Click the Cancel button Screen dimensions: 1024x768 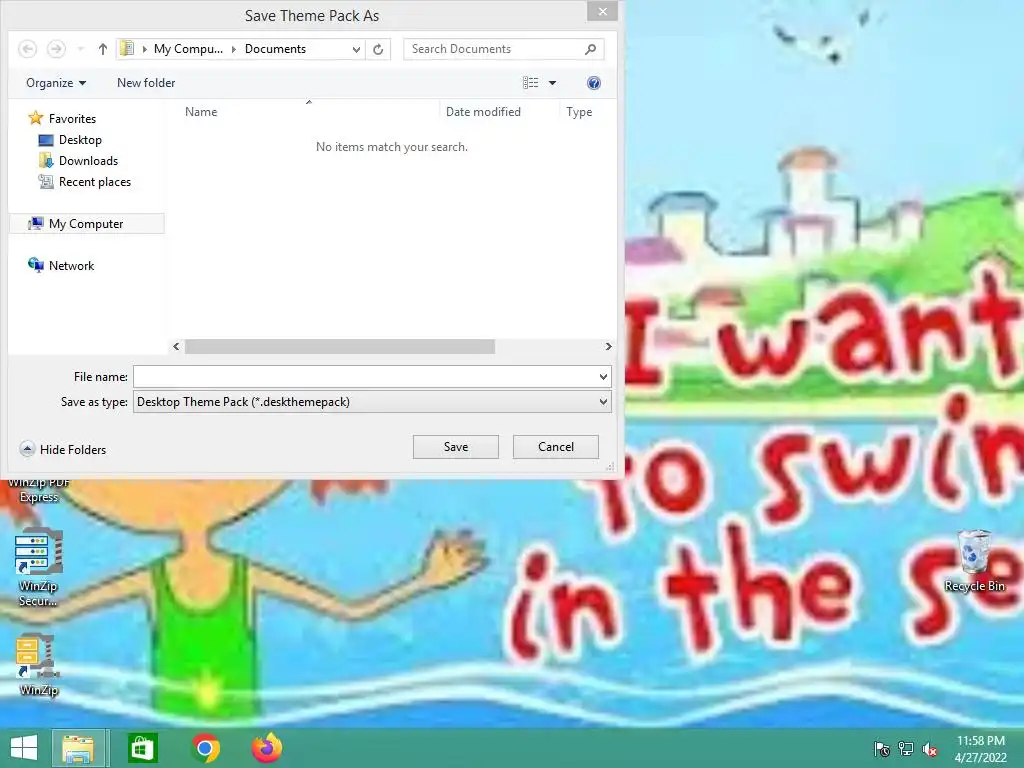pyautogui.click(x=556, y=447)
